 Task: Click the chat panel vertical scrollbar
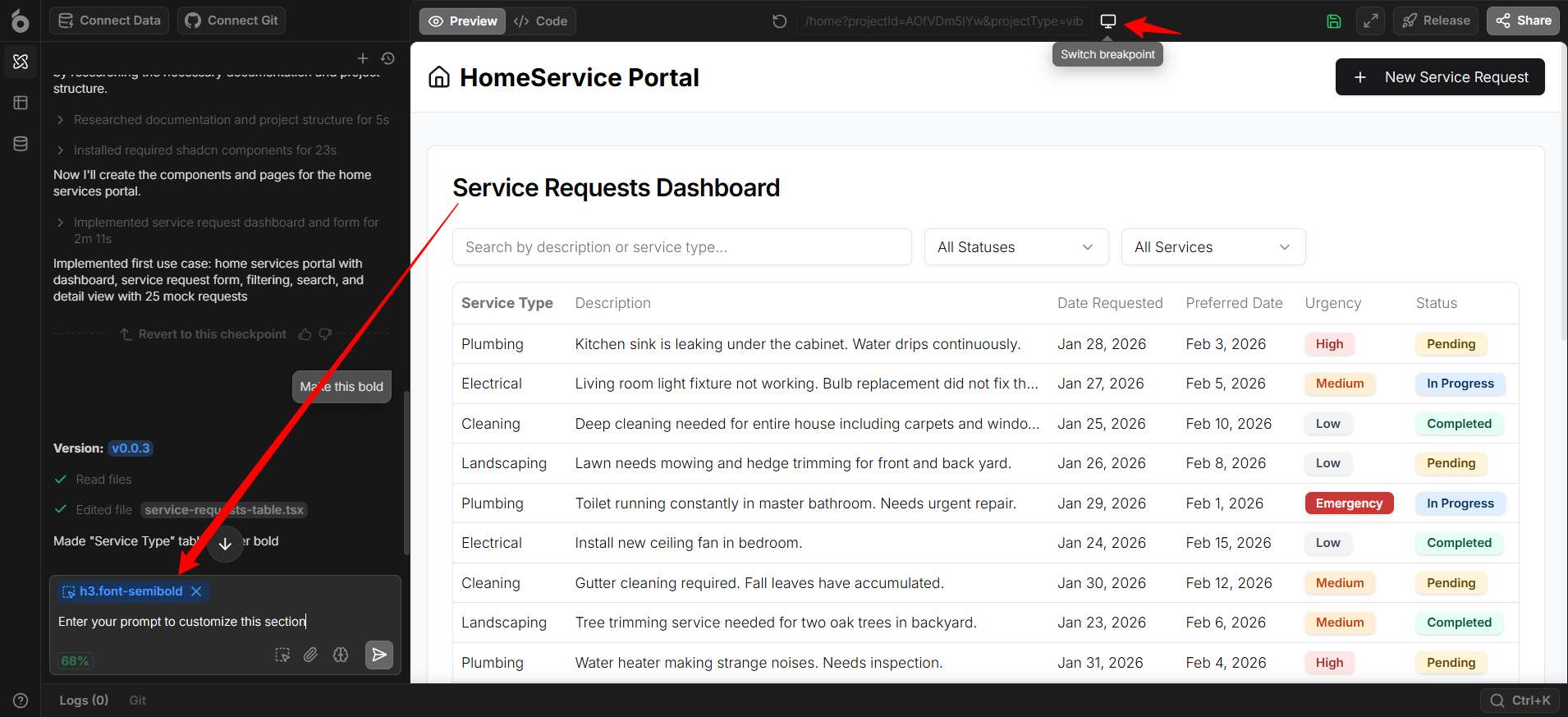coord(406,473)
